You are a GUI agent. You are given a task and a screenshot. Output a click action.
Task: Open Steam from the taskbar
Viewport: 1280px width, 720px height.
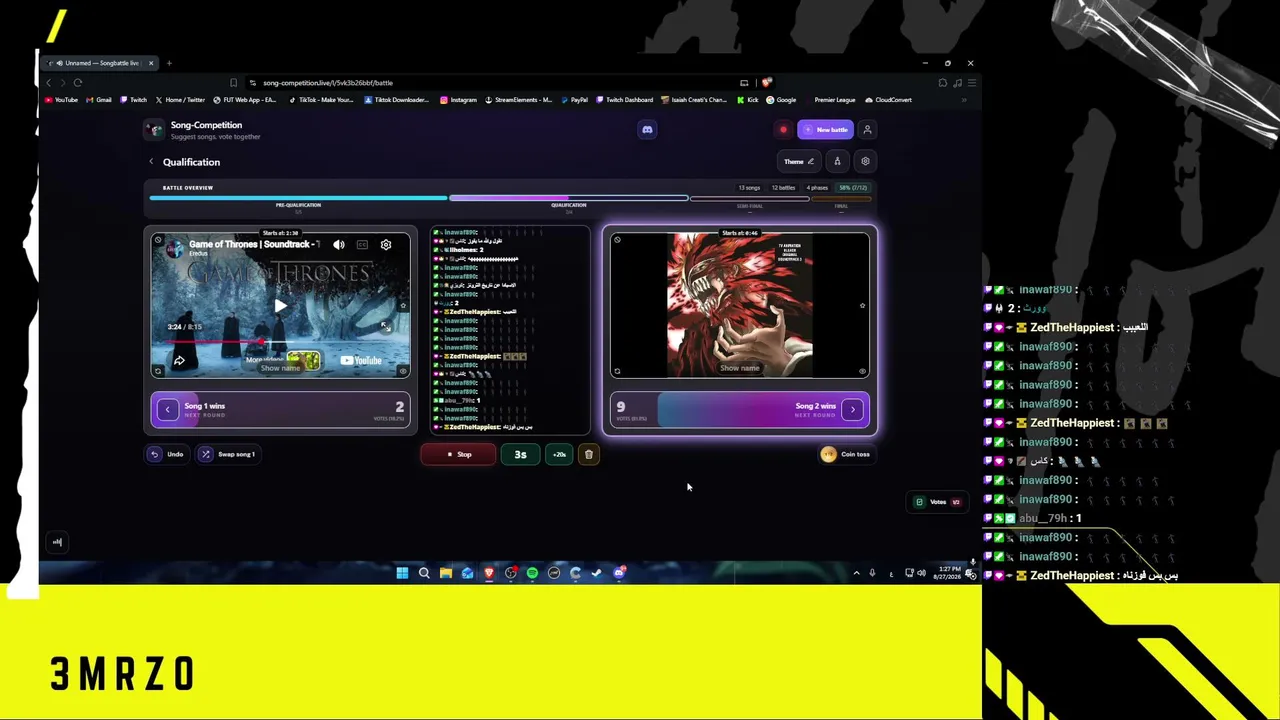tap(597, 573)
